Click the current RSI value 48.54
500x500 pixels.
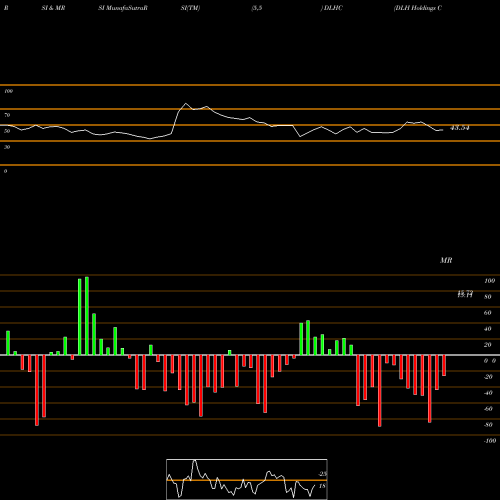[x=460, y=128]
